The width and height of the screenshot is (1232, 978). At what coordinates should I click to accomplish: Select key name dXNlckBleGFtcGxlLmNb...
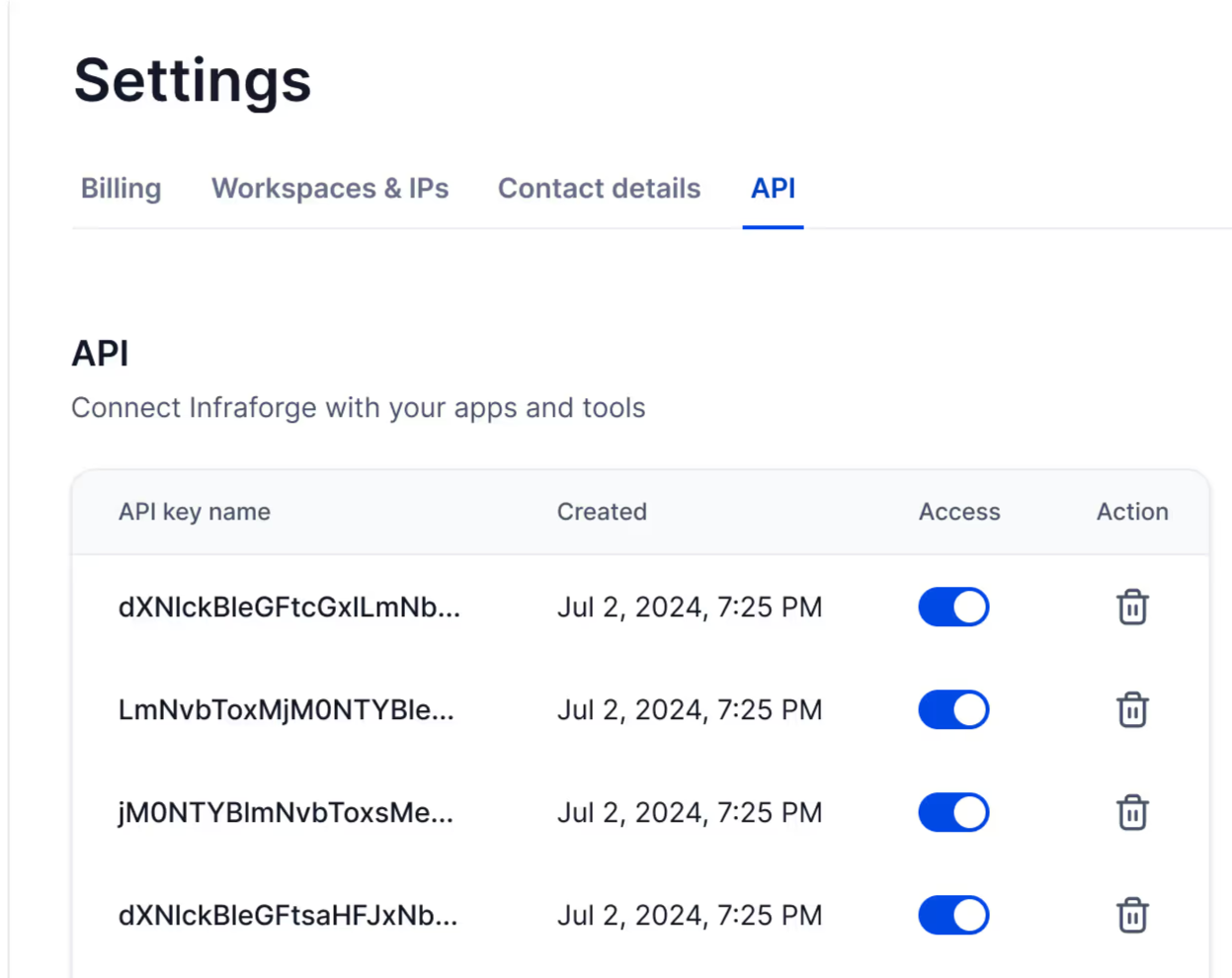(289, 607)
